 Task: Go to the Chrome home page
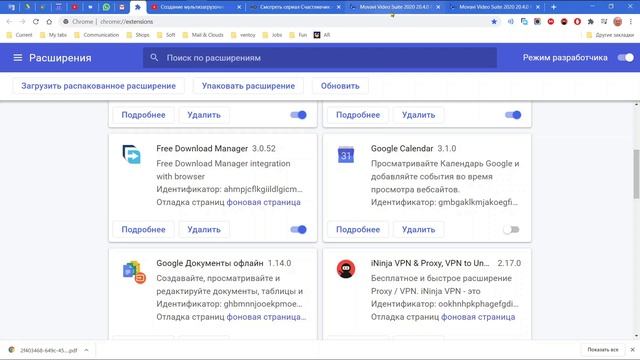click(49, 22)
